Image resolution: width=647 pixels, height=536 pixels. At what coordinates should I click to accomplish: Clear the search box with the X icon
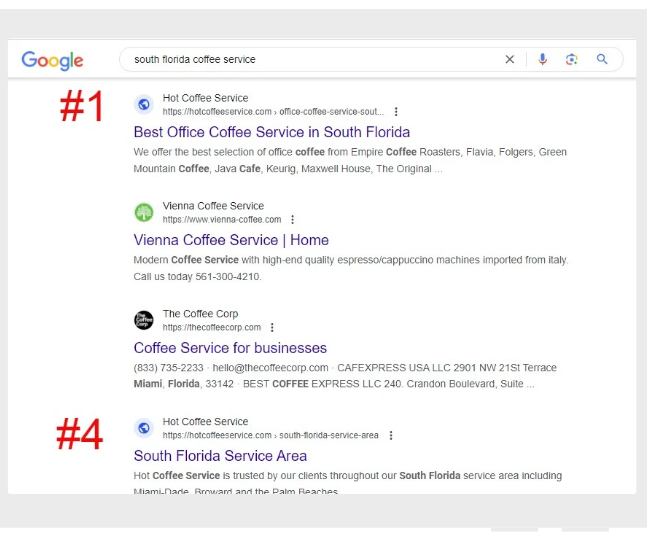[x=510, y=59]
